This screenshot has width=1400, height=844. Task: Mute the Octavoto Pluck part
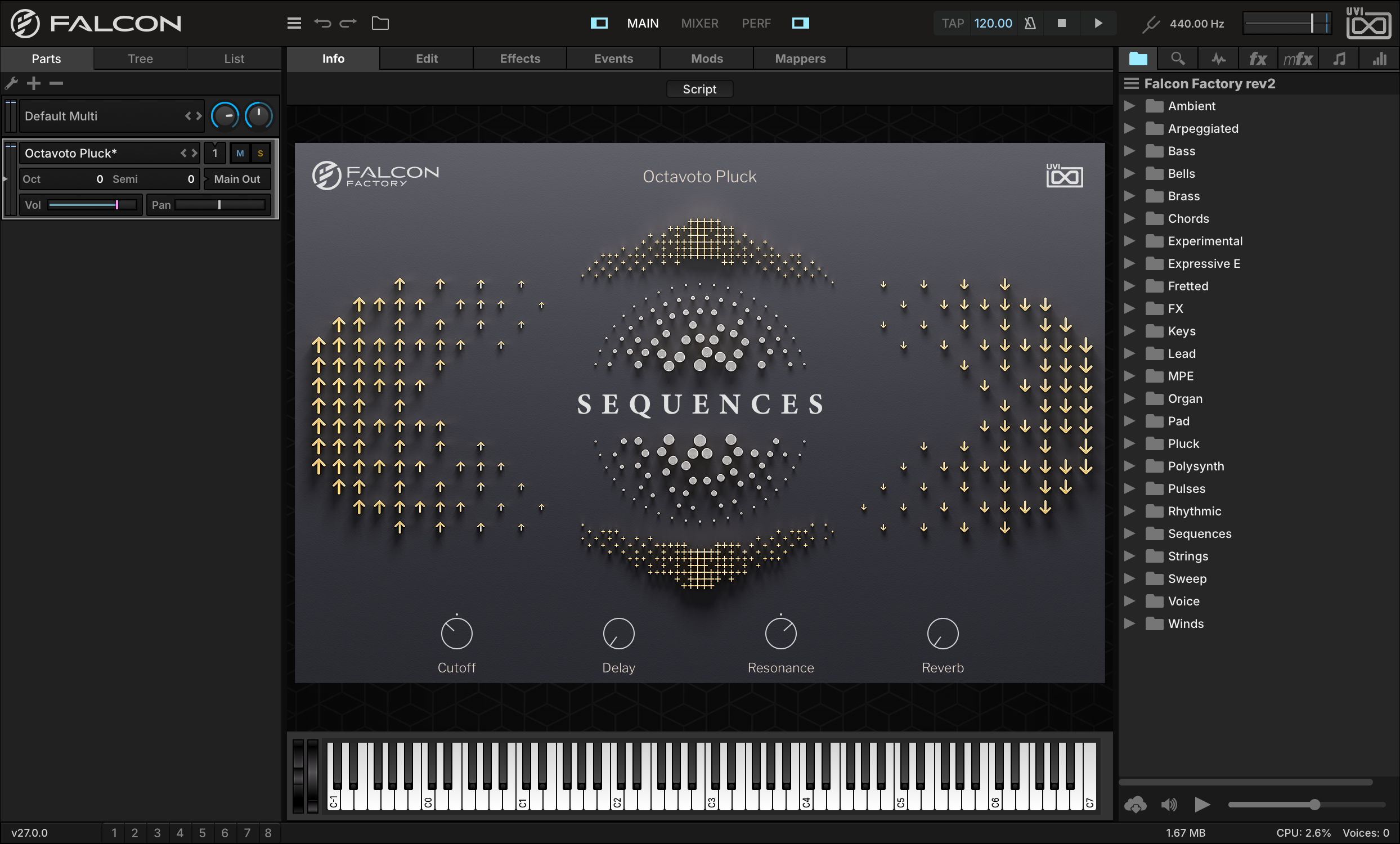(x=240, y=154)
